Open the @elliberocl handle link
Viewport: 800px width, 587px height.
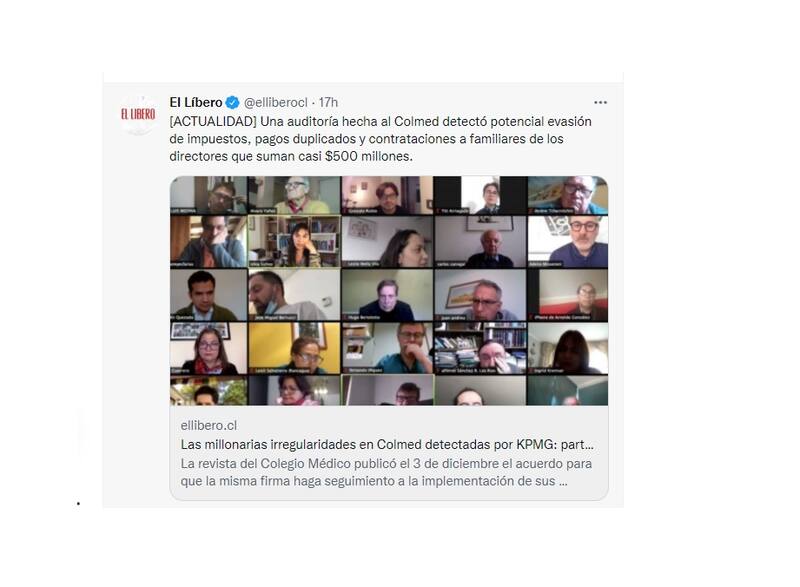[276, 103]
